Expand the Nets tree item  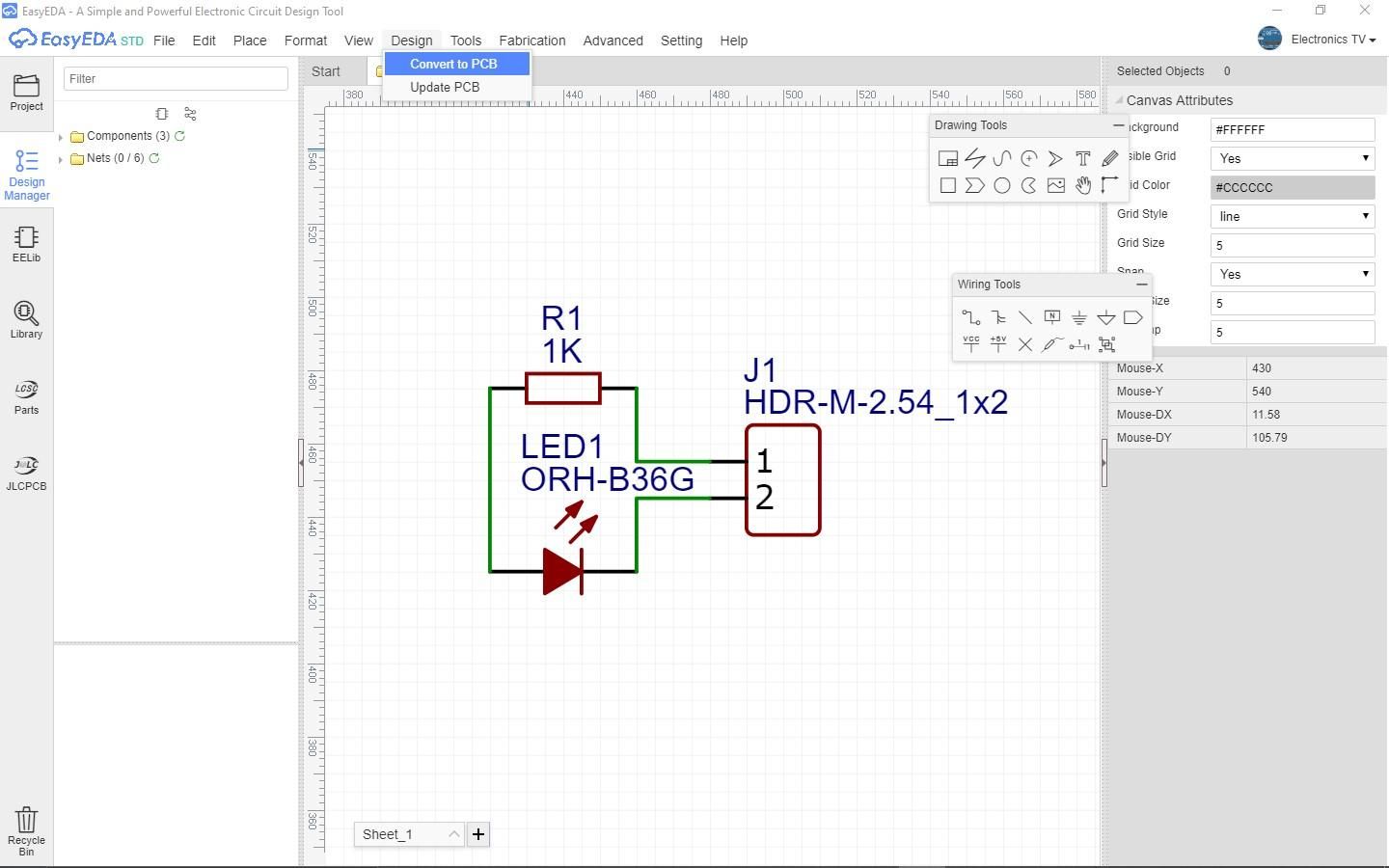click(x=61, y=158)
